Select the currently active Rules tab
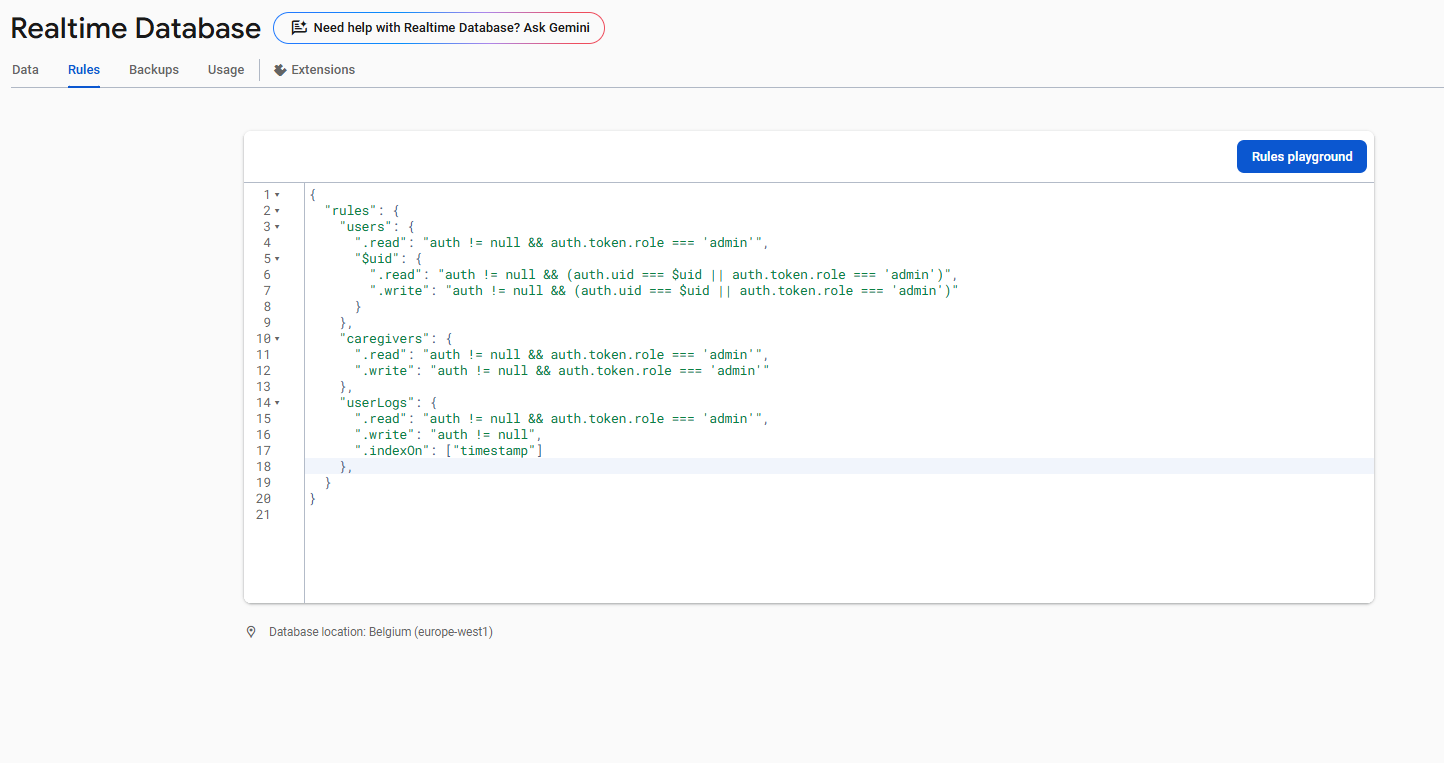Screen dimensions: 1444x763 (83, 69)
